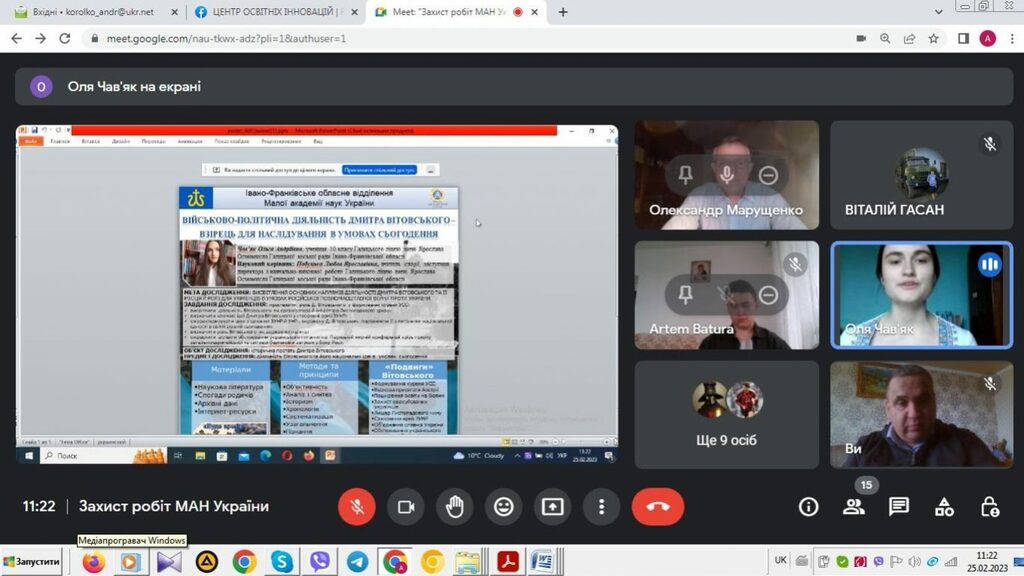Click the present screen button
This screenshot has height=576, width=1024.
552,507
